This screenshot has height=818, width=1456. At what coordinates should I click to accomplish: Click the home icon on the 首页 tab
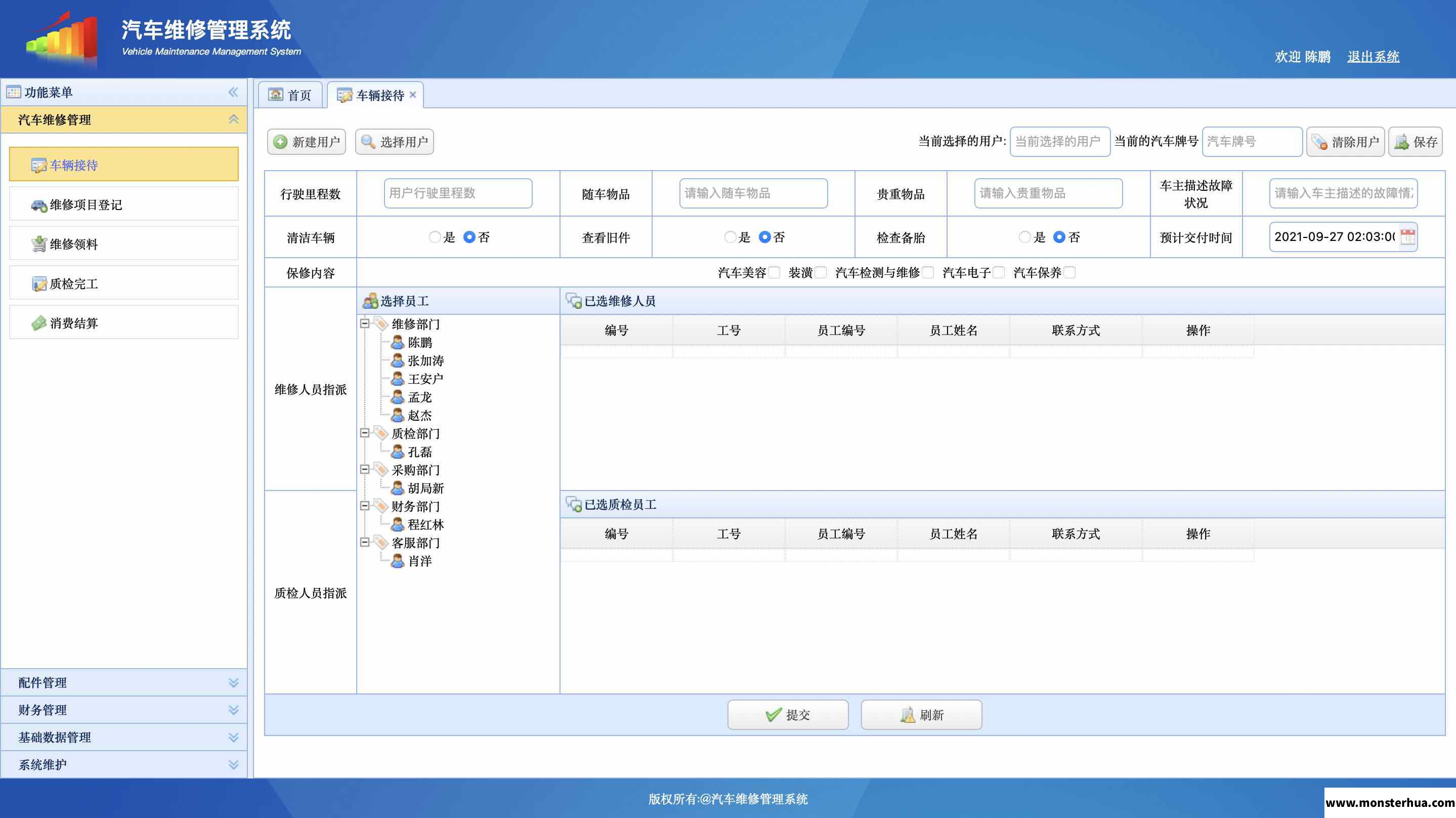(x=276, y=95)
